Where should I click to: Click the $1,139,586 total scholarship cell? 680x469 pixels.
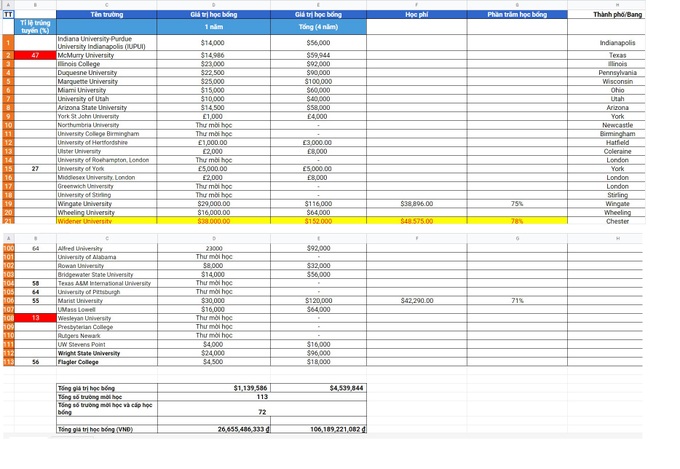[x=214, y=388]
